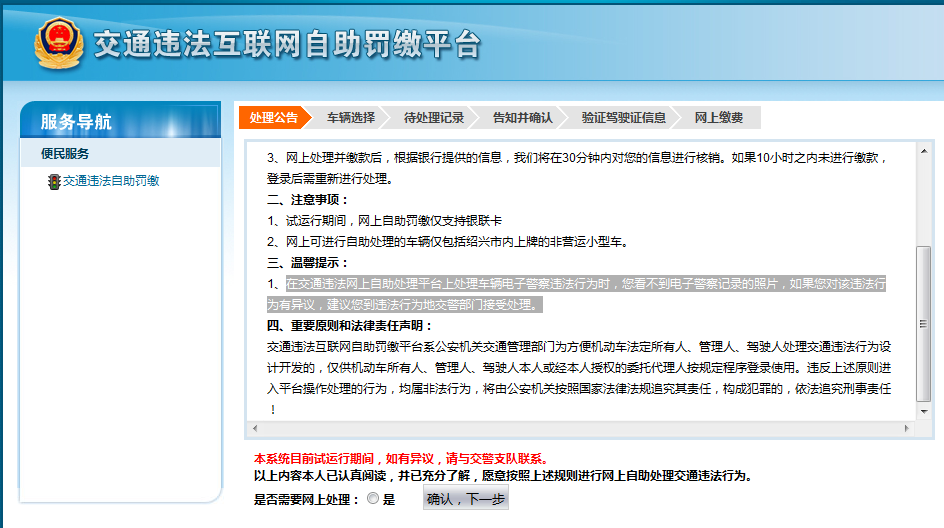Viewport: 944px width, 528px height.
Task: Click the horizontal scrollbar right arrow
Action: pos(908,428)
